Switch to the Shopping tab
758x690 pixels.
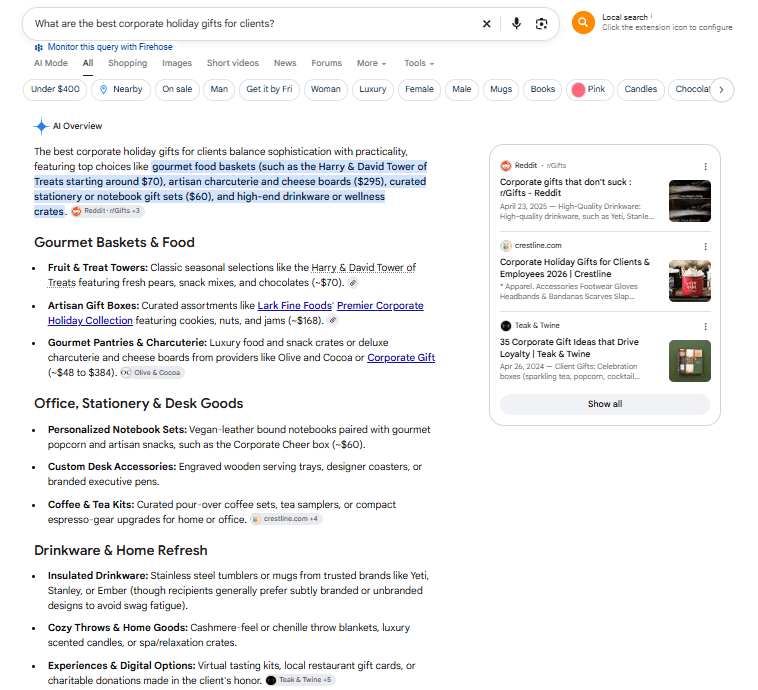click(128, 63)
